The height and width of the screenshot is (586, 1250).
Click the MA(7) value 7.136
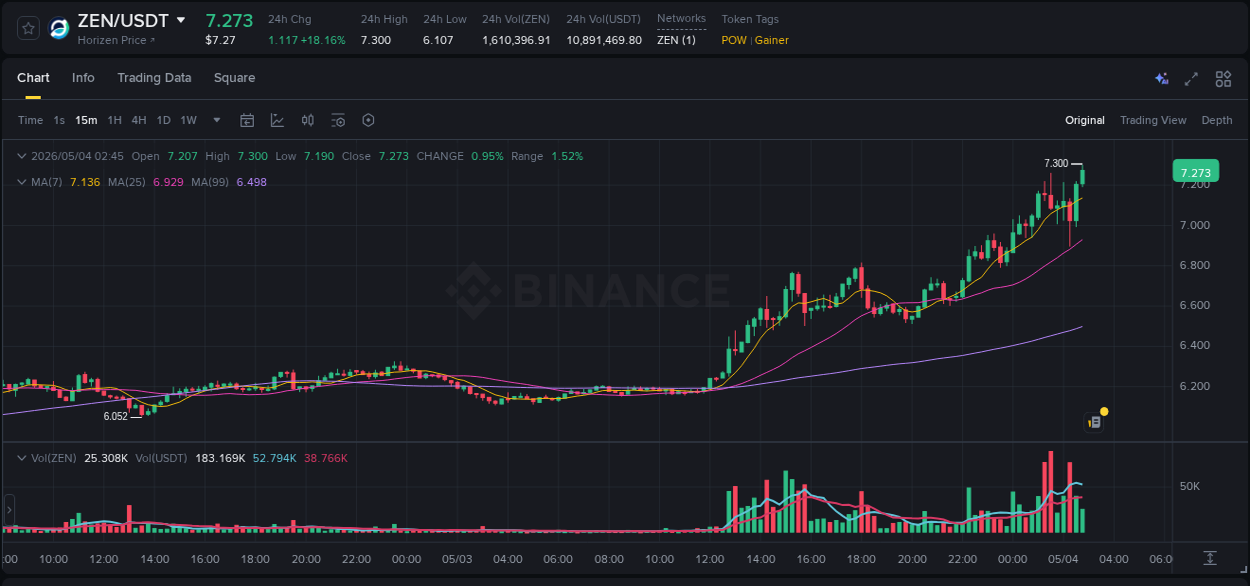tap(85, 182)
